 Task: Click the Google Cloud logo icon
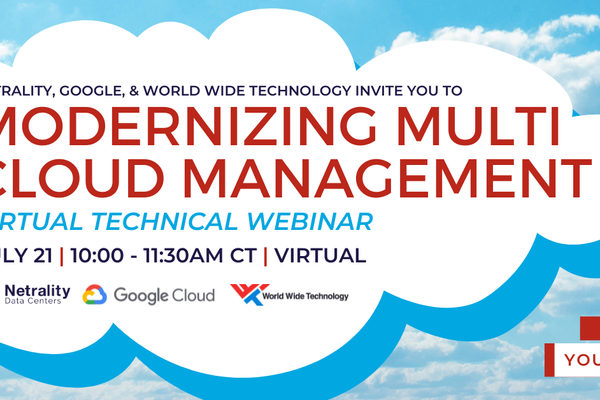coord(95,295)
